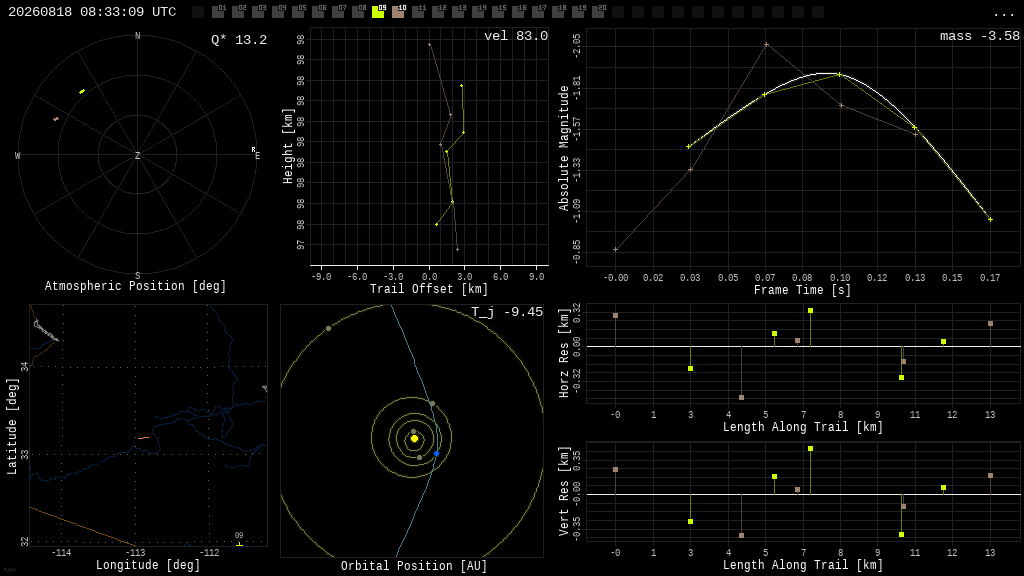
Task: Click the W compass label
Action: pos(18,155)
